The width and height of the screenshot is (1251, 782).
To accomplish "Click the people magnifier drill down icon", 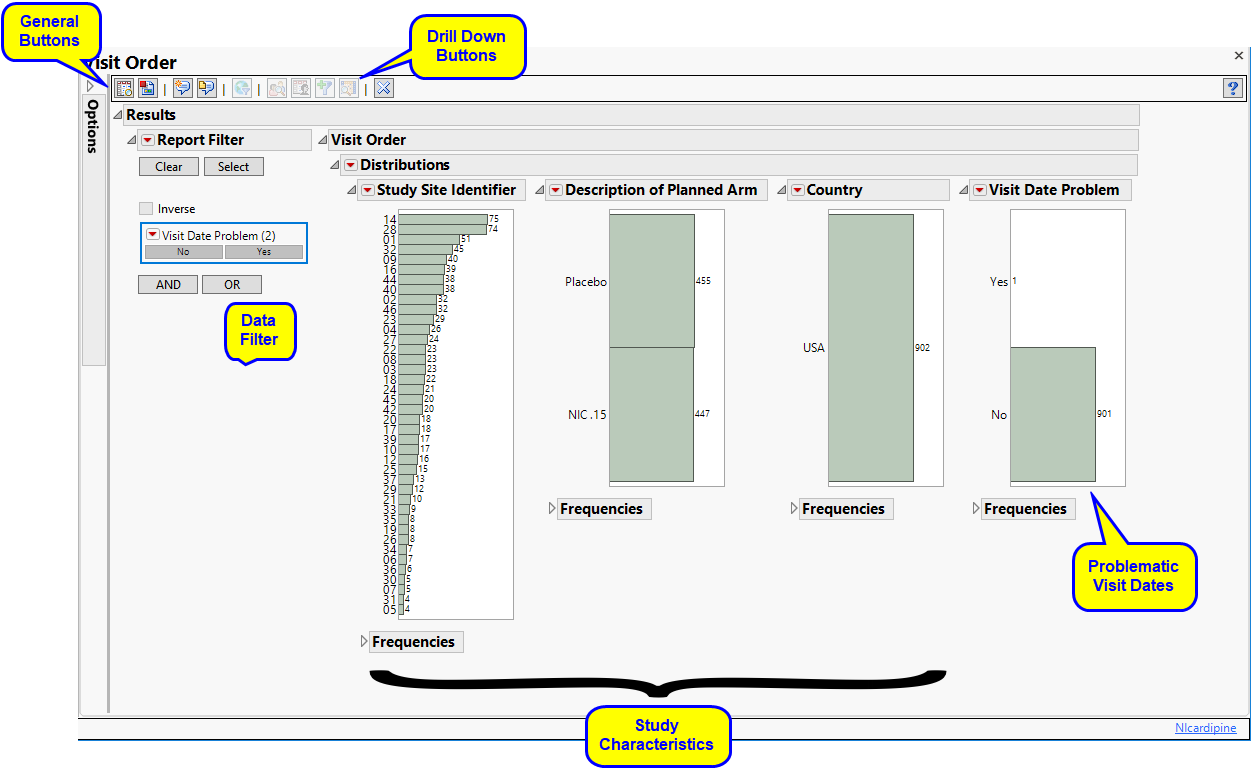I will tap(277, 88).
